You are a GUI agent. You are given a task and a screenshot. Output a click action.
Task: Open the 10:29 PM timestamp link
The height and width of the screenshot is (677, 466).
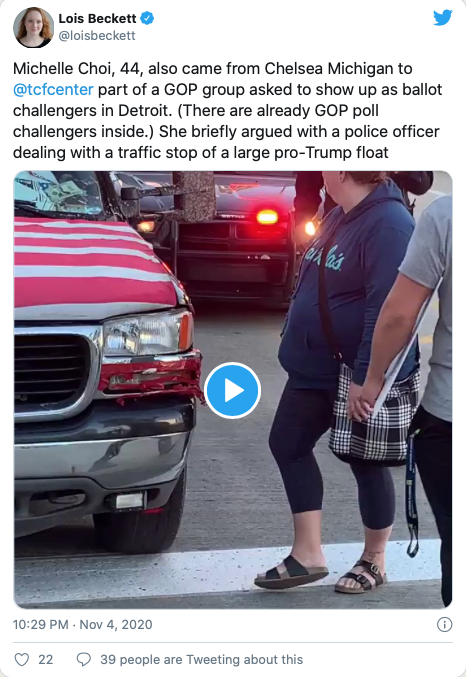41,624
